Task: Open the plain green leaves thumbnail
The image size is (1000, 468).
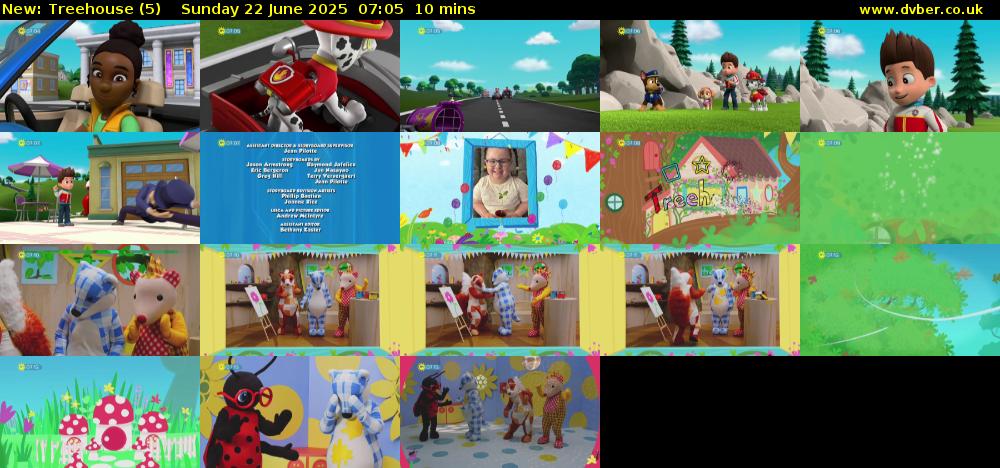Action: [900, 188]
